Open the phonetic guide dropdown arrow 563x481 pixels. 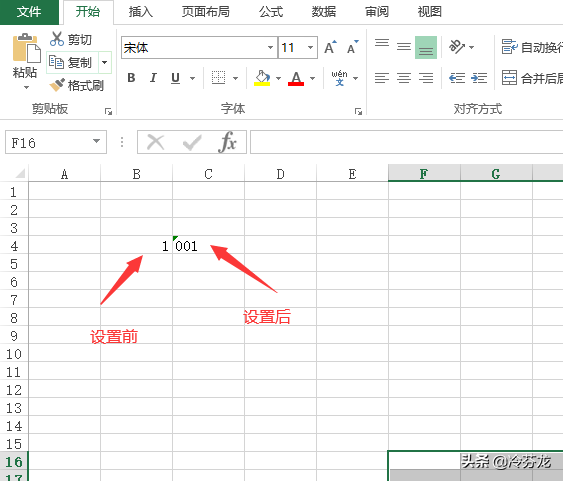click(355, 78)
